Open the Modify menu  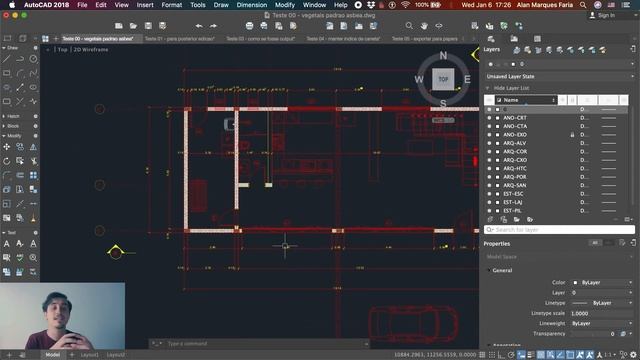tap(284, 5)
